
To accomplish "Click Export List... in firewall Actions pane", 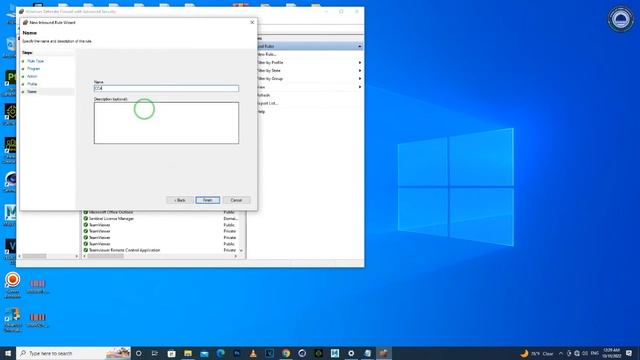I will click(x=267, y=103).
